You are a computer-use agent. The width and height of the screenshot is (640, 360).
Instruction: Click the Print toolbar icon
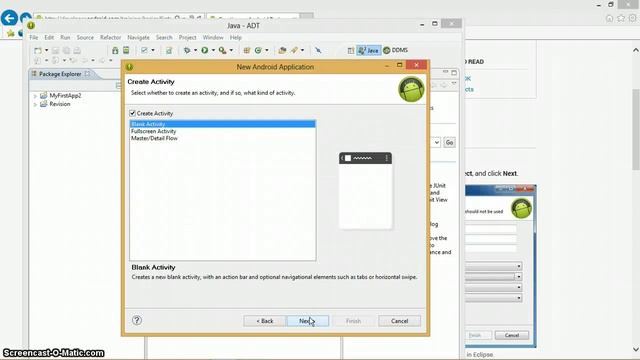click(x=77, y=50)
